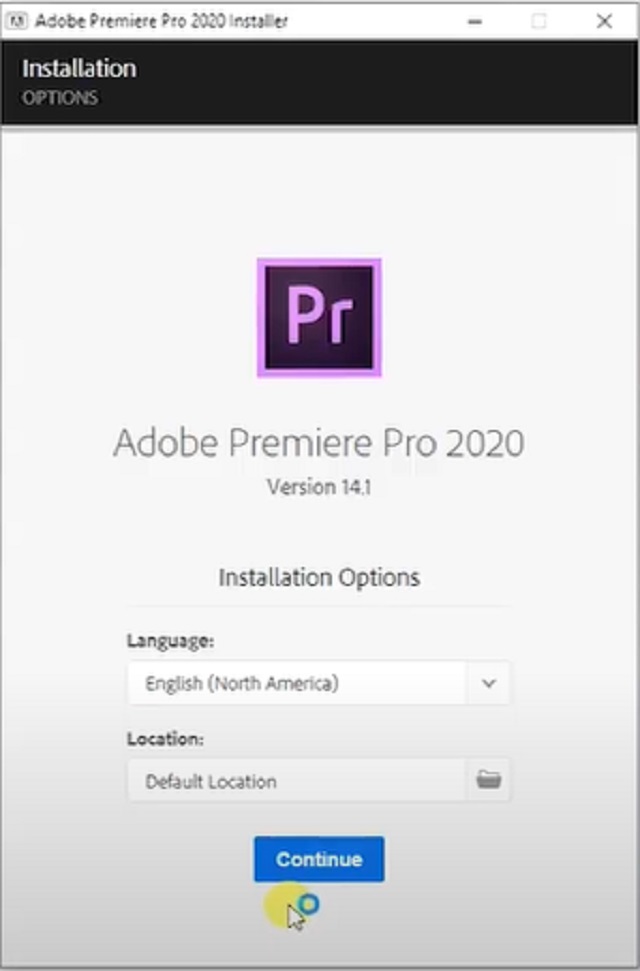Image resolution: width=640 pixels, height=971 pixels.
Task: Select the purple Pr application badge
Action: point(318,315)
